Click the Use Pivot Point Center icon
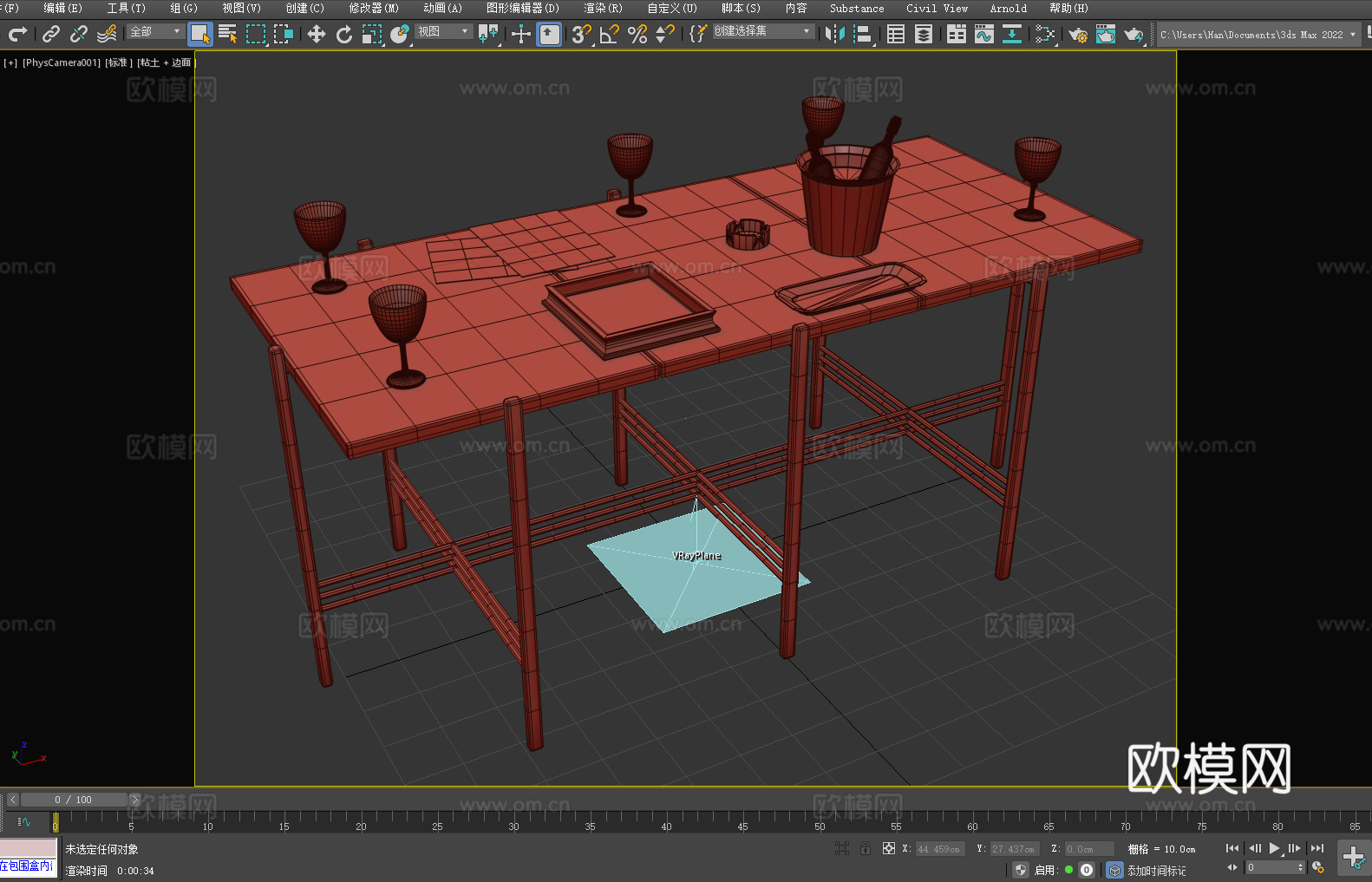 pos(488,34)
